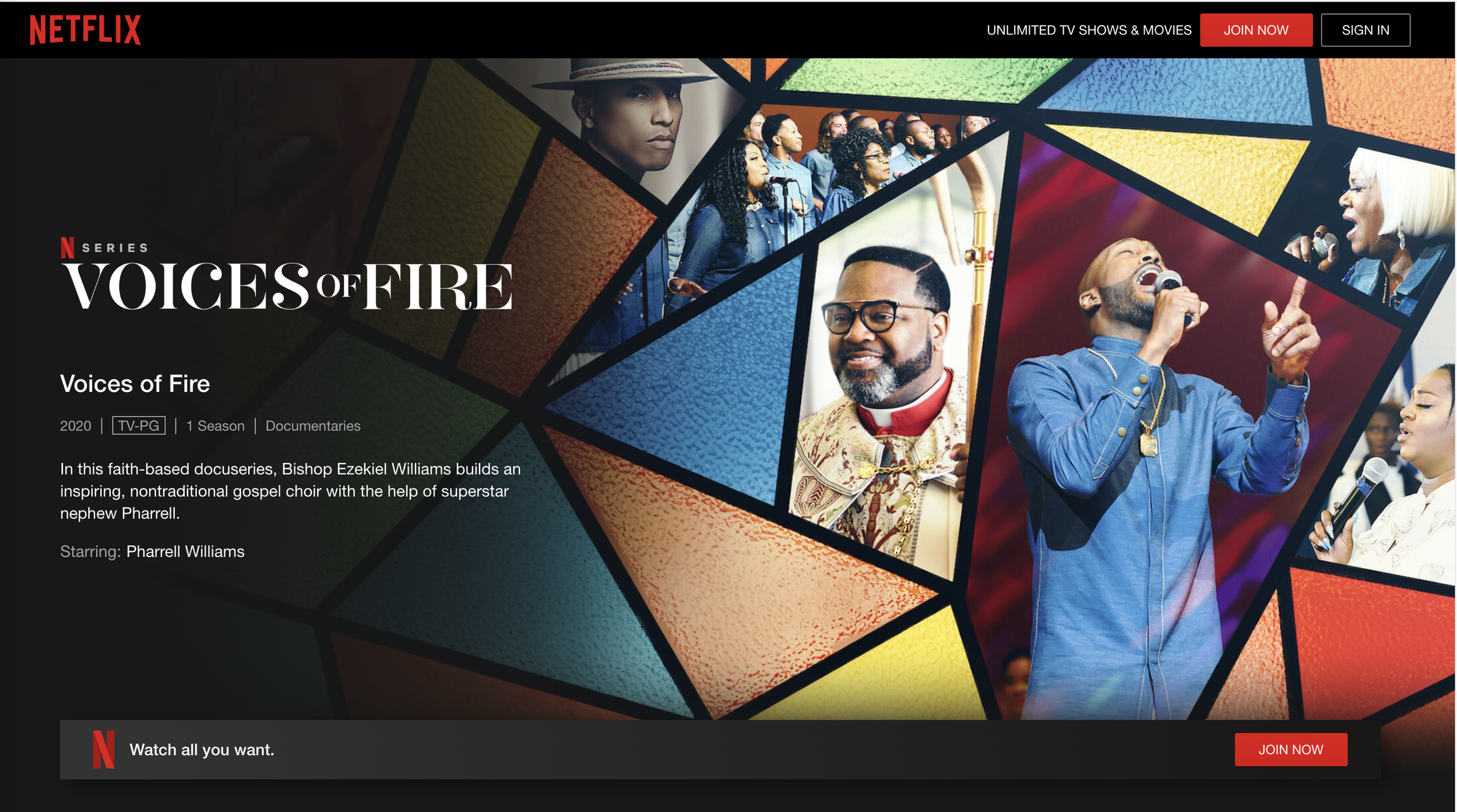The height and width of the screenshot is (812, 1457).
Task: Click the Netflix logo in header
Action: pyautogui.click(x=85, y=30)
